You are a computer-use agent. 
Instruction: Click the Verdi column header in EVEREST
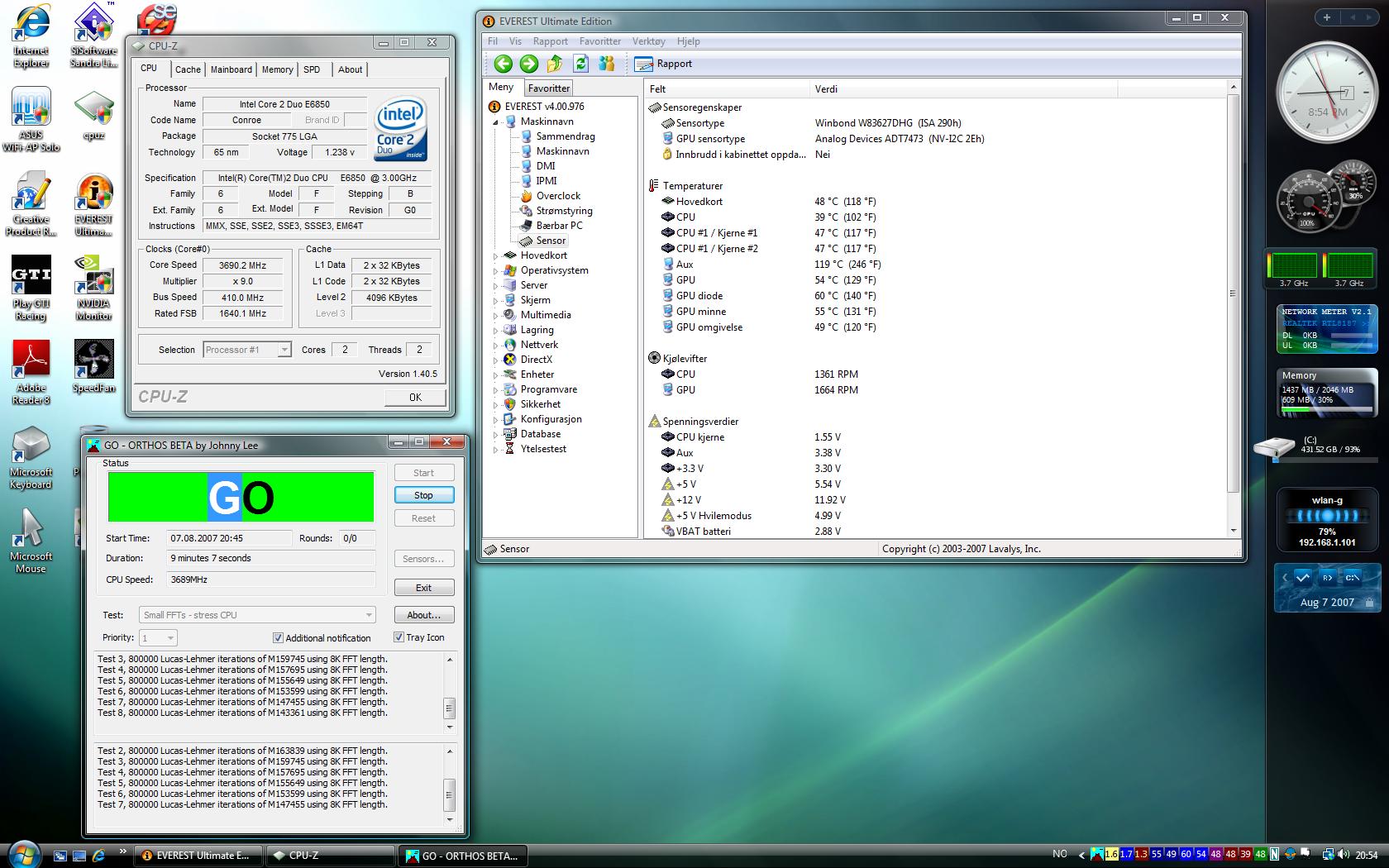(x=963, y=89)
